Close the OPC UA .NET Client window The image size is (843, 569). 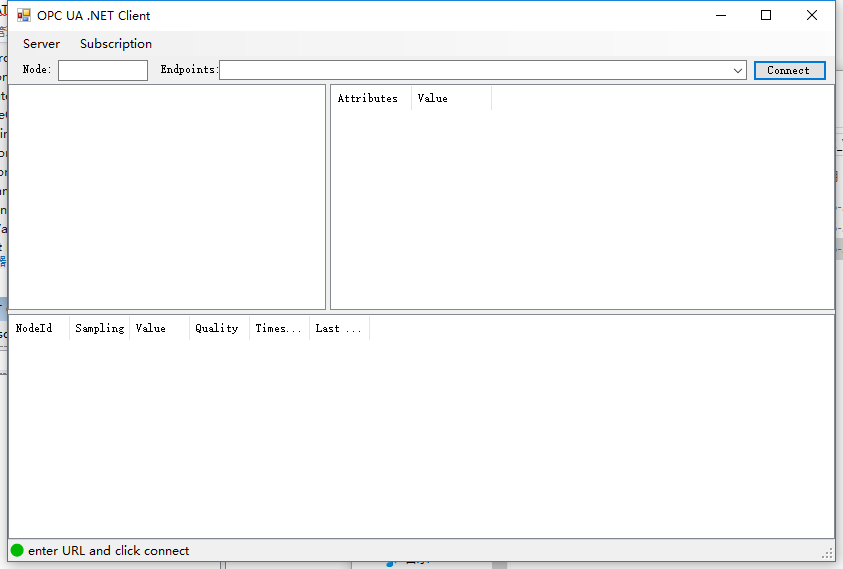coord(812,16)
